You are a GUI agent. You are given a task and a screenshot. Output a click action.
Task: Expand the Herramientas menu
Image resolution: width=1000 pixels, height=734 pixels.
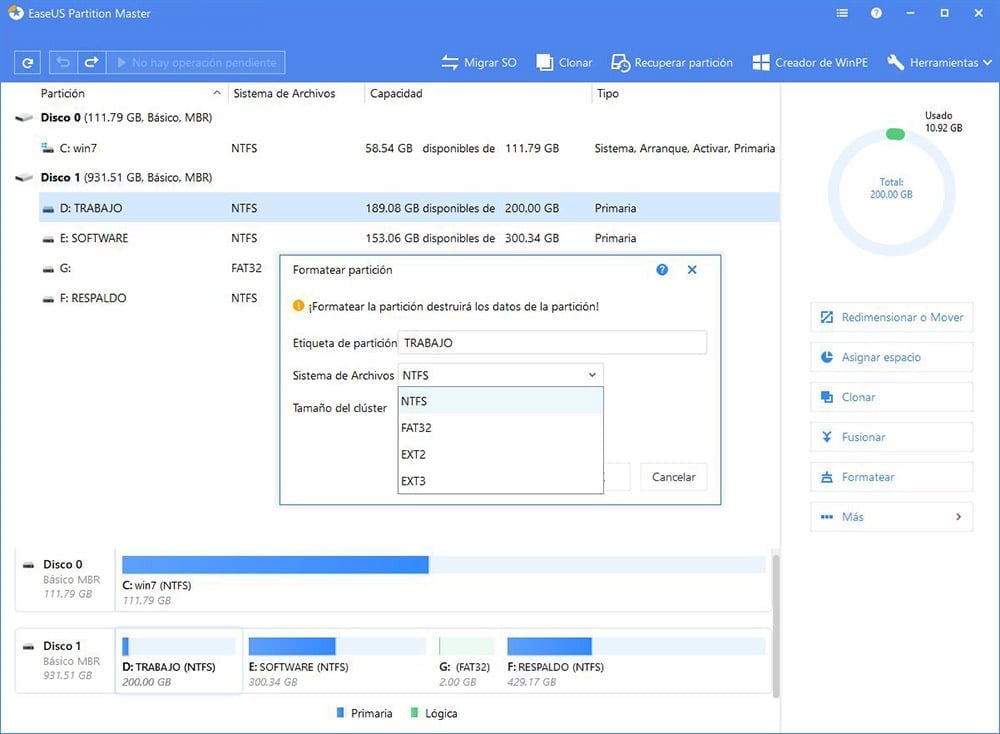click(x=939, y=62)
